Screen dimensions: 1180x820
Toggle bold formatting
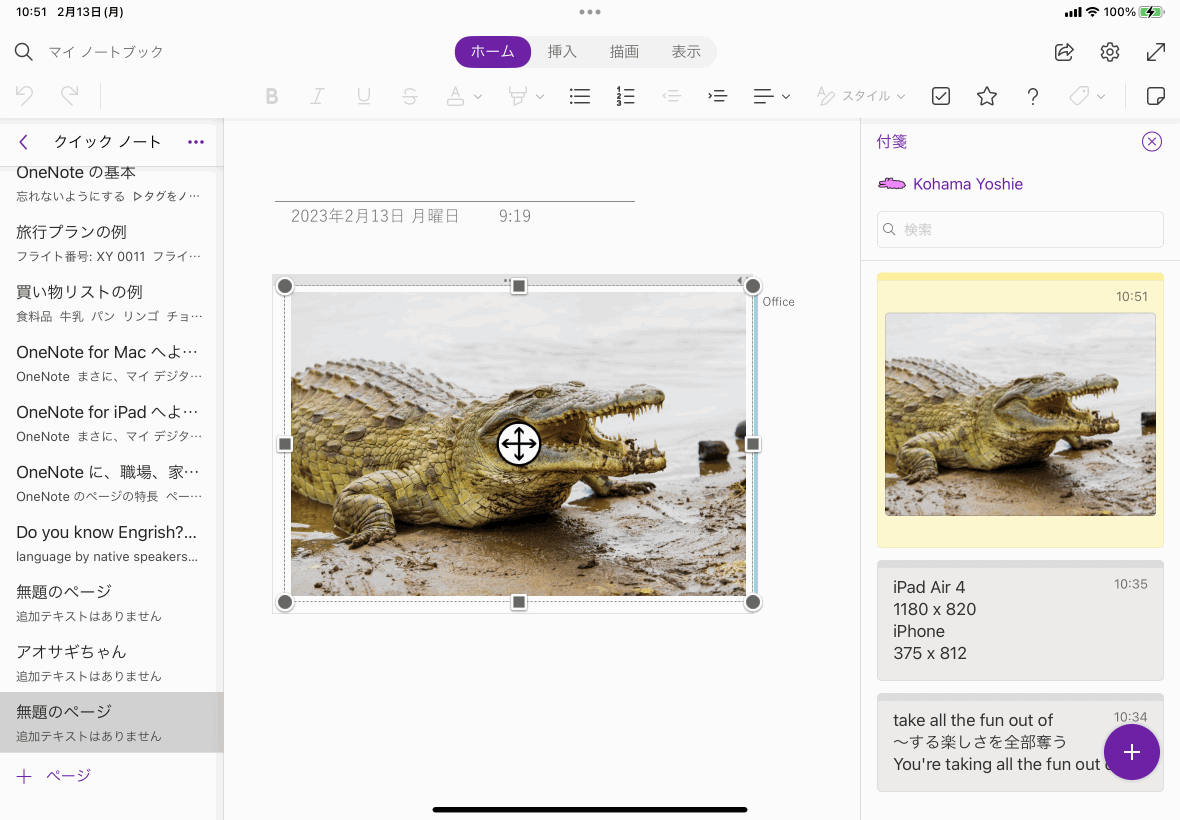[272, 96]
